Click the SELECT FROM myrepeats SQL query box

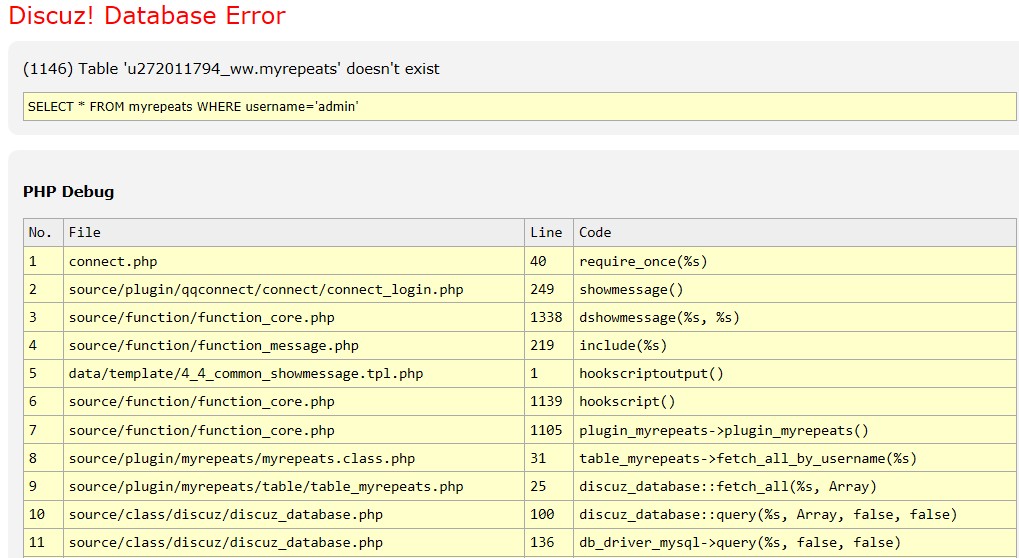[520, 107]
